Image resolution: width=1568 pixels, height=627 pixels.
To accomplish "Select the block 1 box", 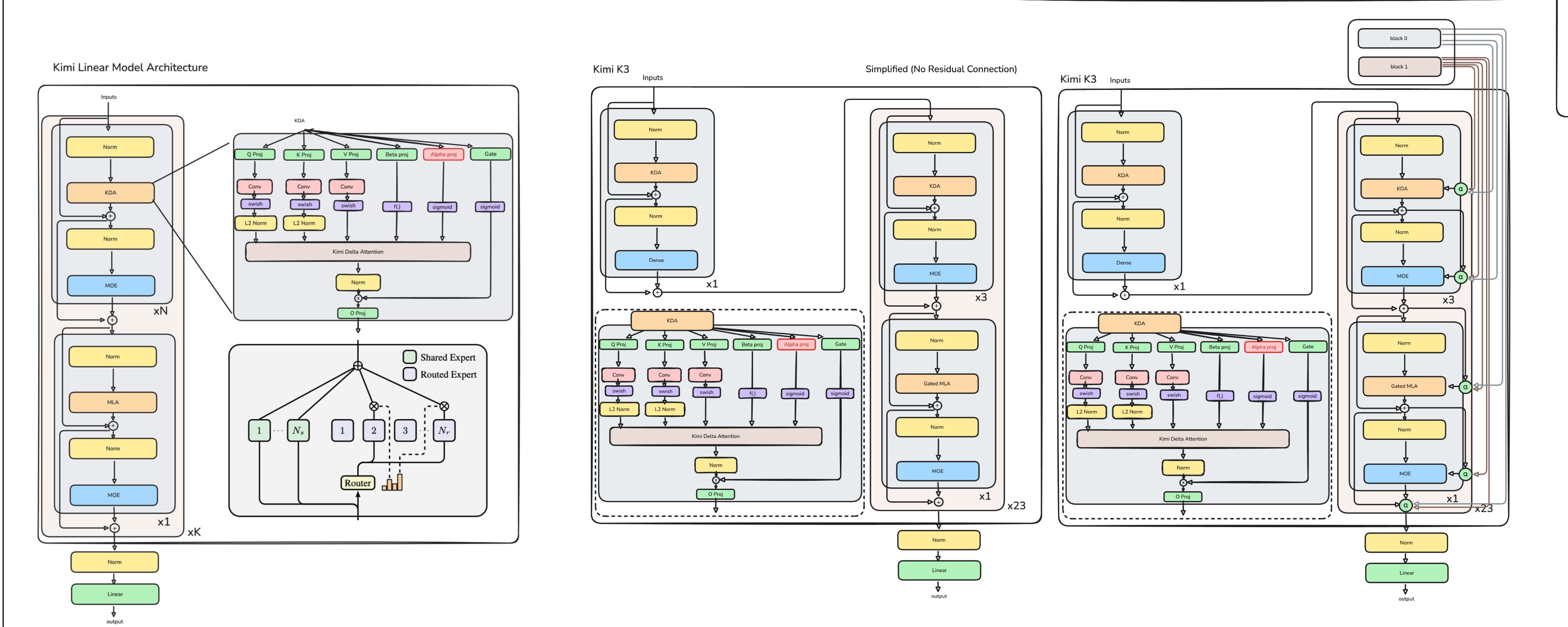I will pyautogui.click(x=1399, y=66).
